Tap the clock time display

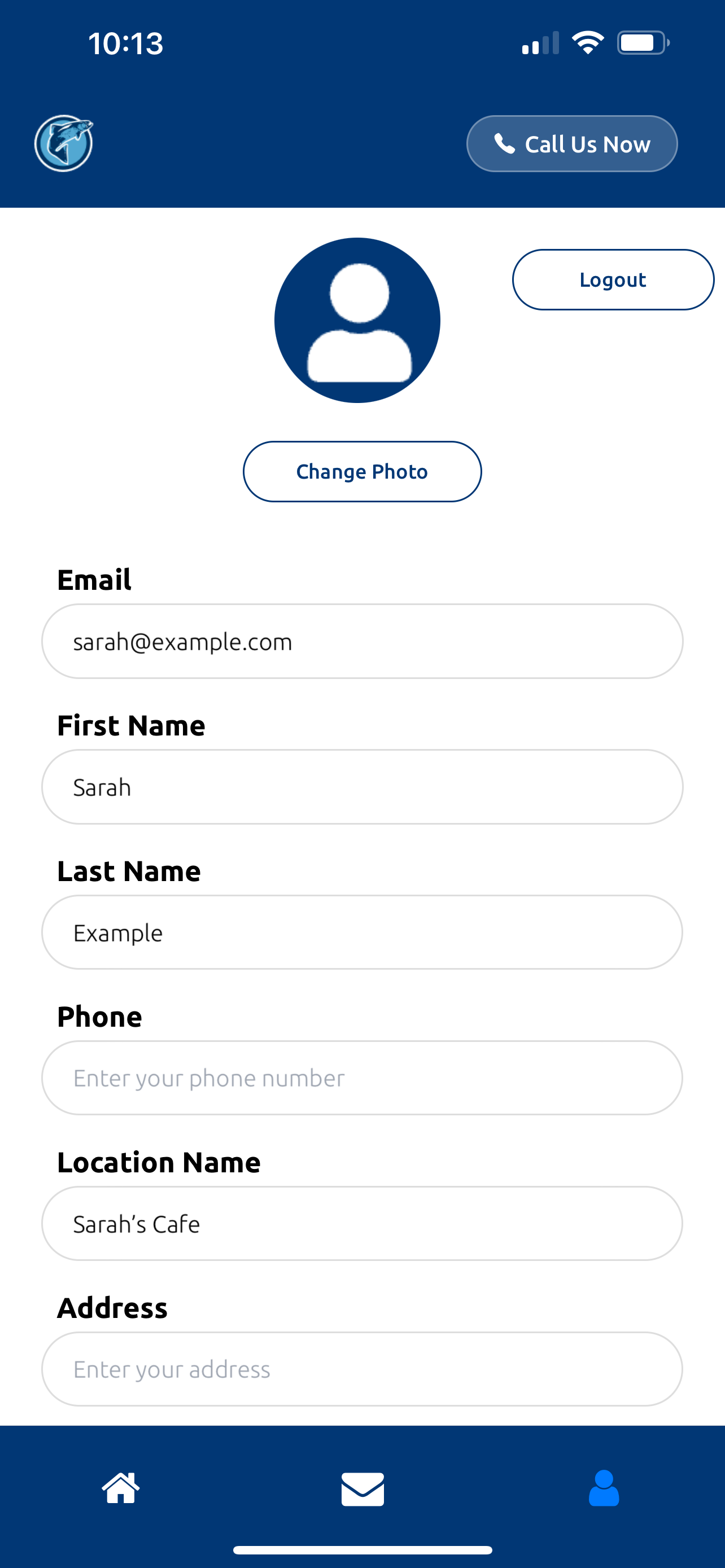126,44
